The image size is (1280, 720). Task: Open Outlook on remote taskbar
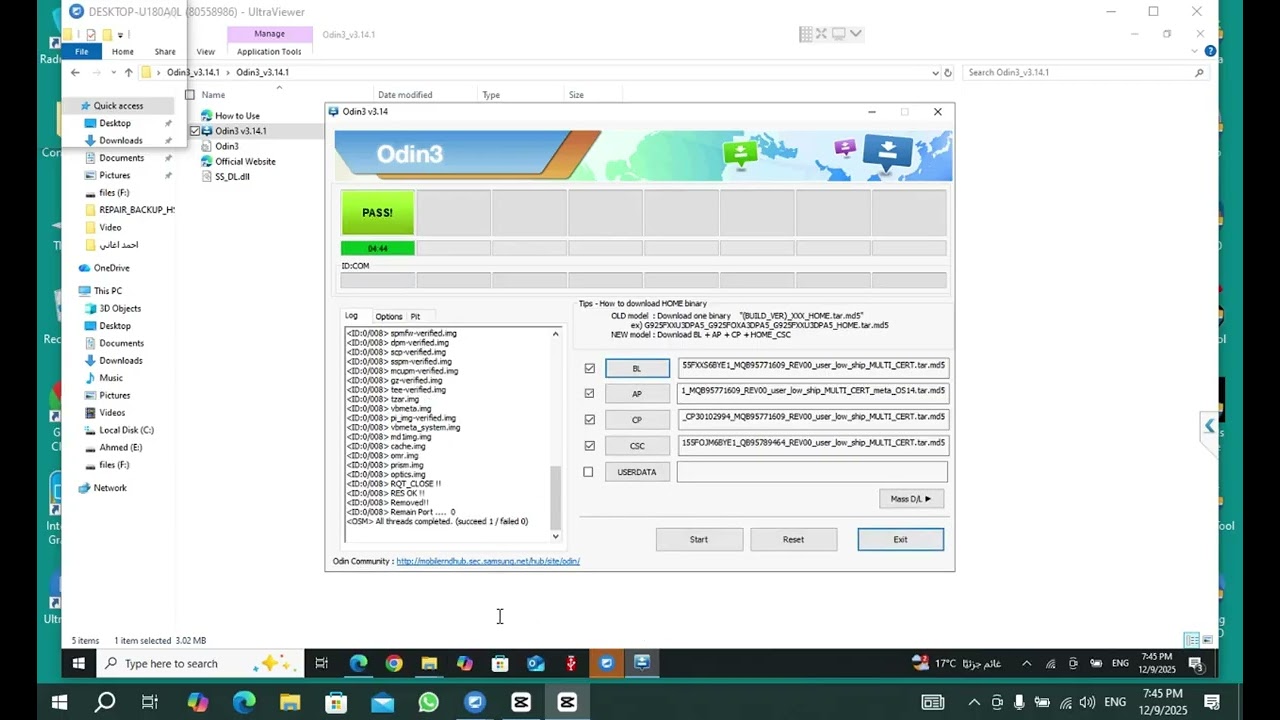tap(535, 663)
